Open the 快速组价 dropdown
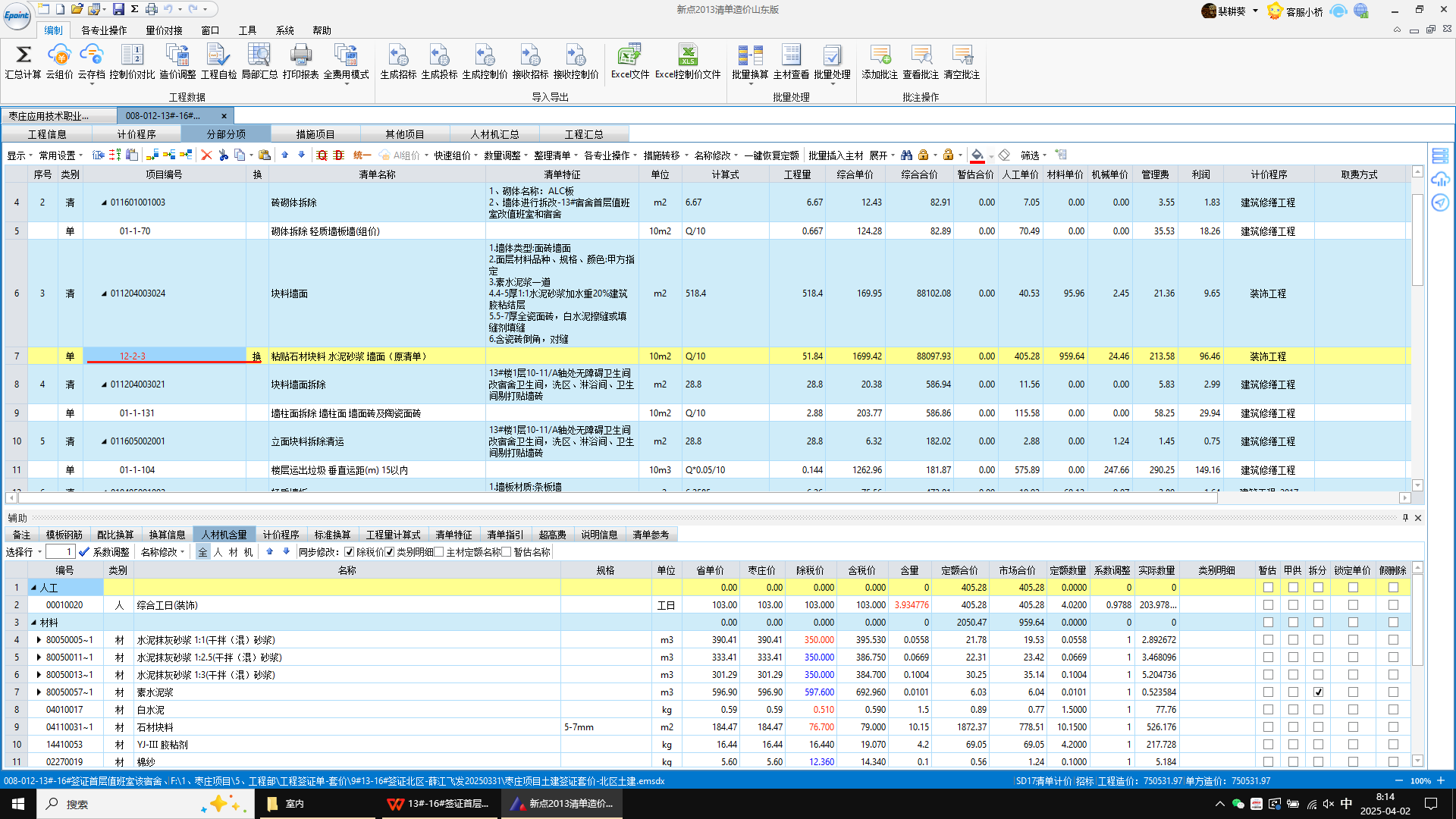The image size is (1456, 819). coord(456,155)
